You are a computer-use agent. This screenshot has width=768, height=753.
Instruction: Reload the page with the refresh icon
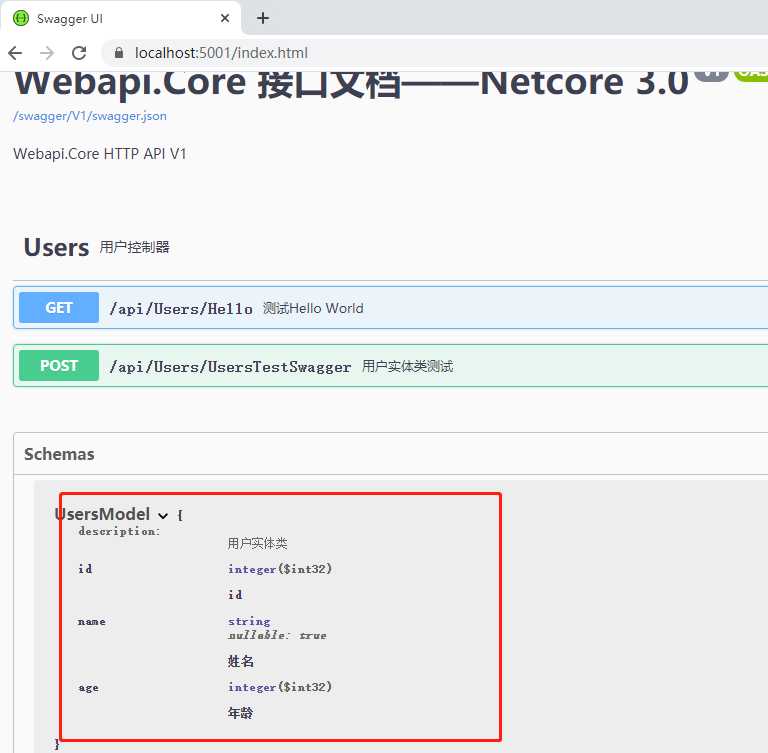click(79, 52)
